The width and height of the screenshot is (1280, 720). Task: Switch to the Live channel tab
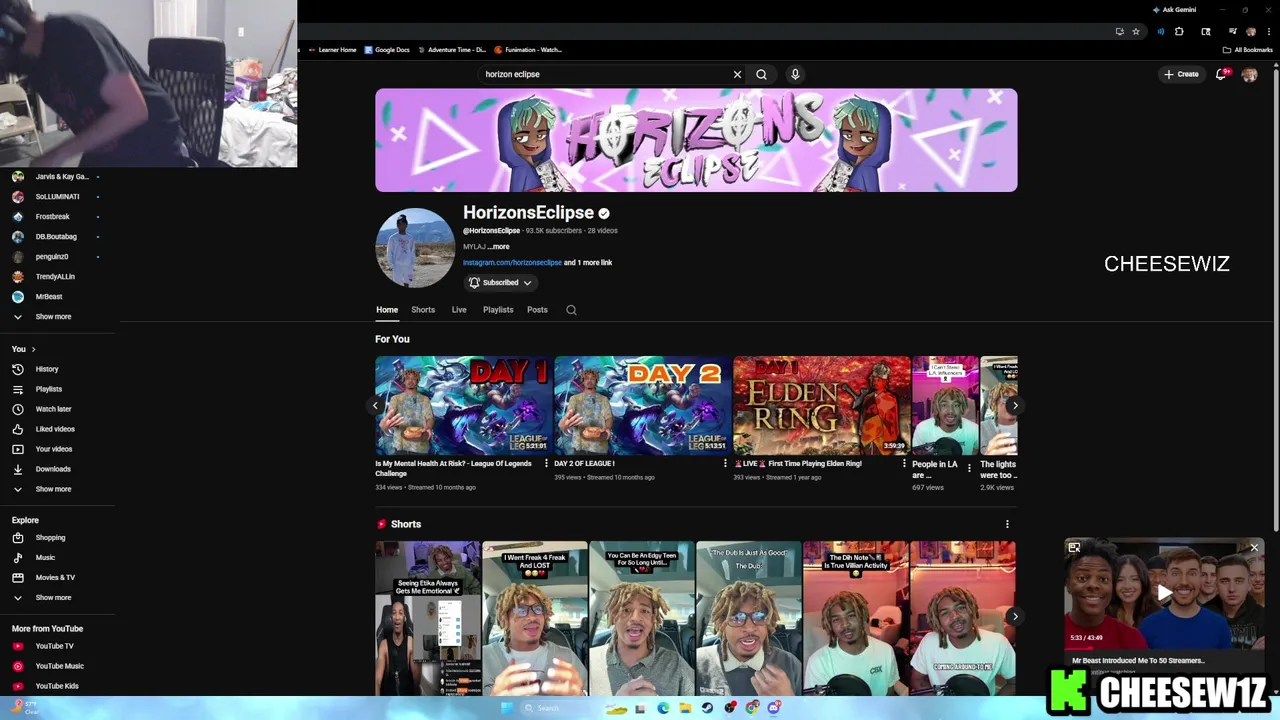pyautogui.click(x=459, y=310)
